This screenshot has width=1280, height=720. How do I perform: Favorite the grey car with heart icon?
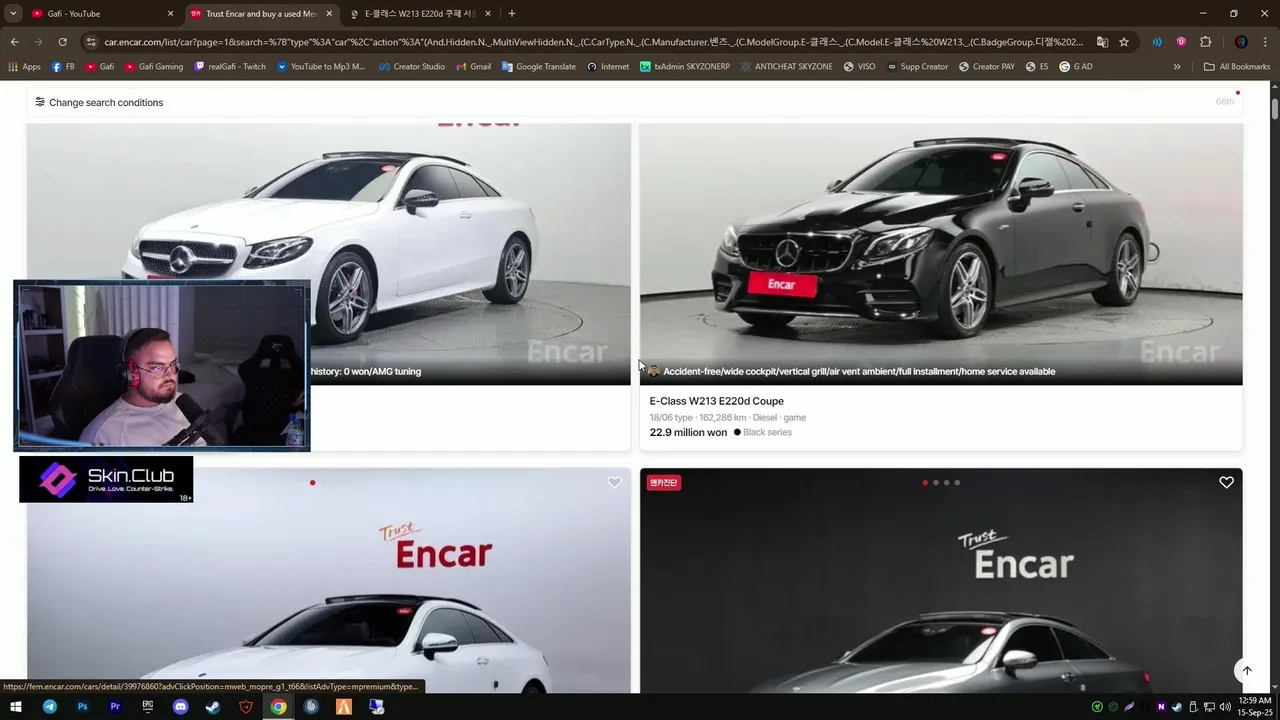(x=1226, y=482)
